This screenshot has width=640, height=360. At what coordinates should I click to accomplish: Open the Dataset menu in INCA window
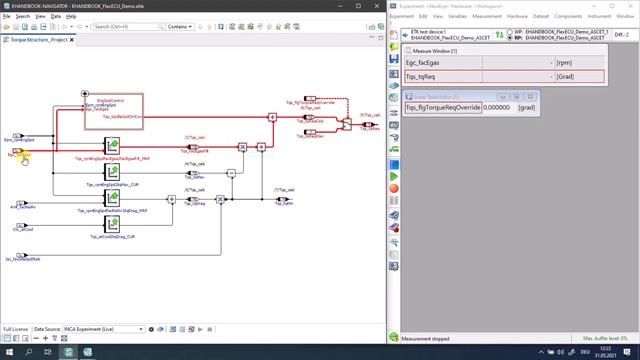(x=541, y=16)
